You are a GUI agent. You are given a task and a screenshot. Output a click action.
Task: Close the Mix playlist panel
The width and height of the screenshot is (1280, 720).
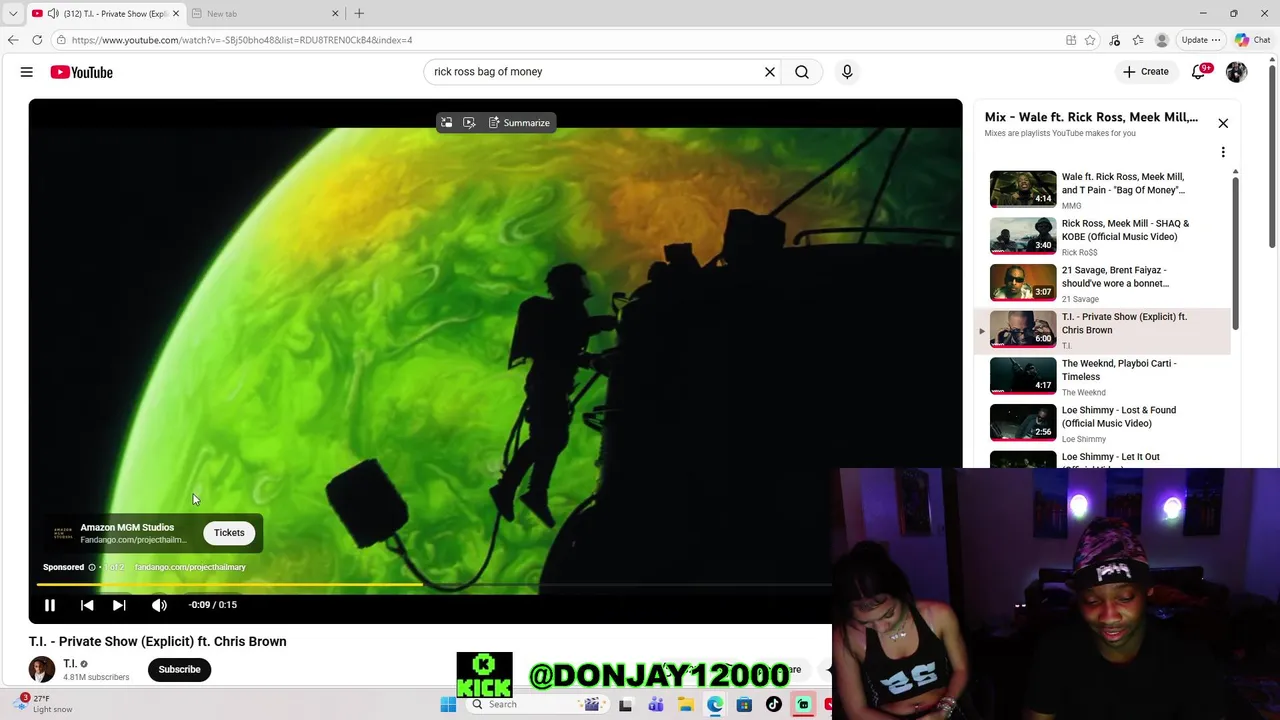[1223, 123]
